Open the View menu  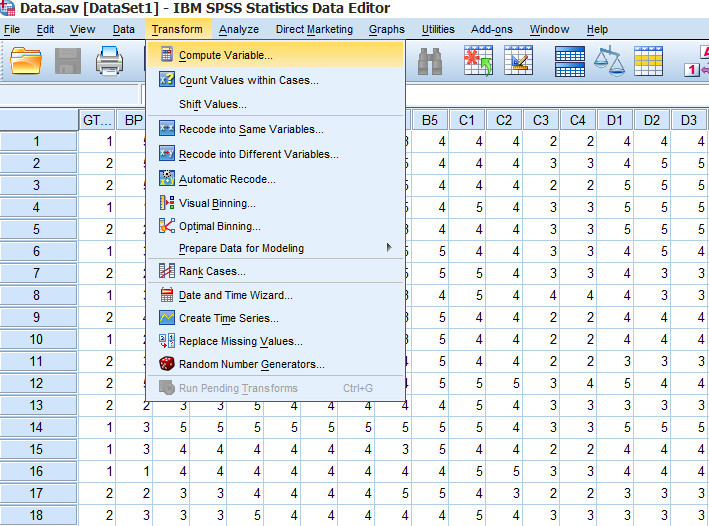(82, 29)
